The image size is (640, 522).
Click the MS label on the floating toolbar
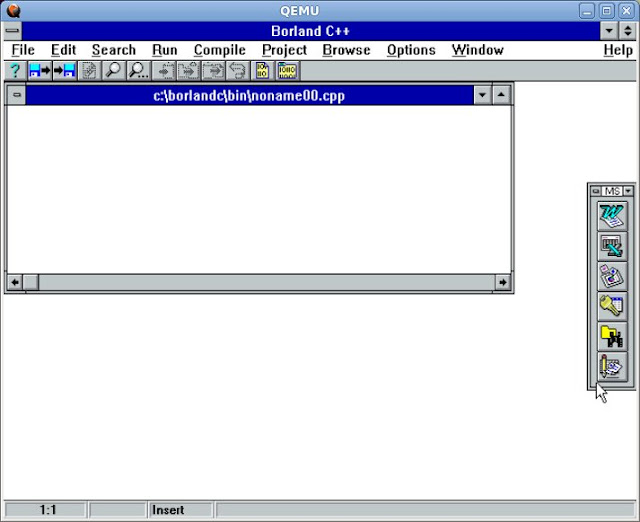(x=612, y=191)
